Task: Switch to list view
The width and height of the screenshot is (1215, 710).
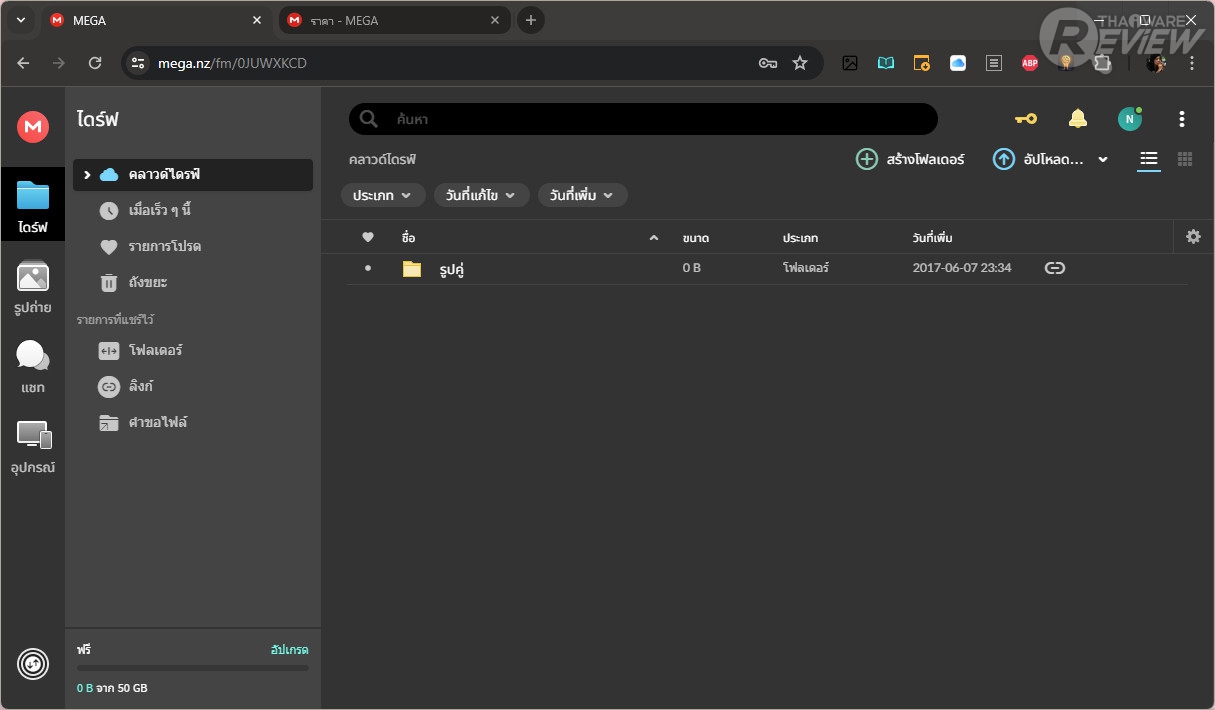Action: 1149,159
